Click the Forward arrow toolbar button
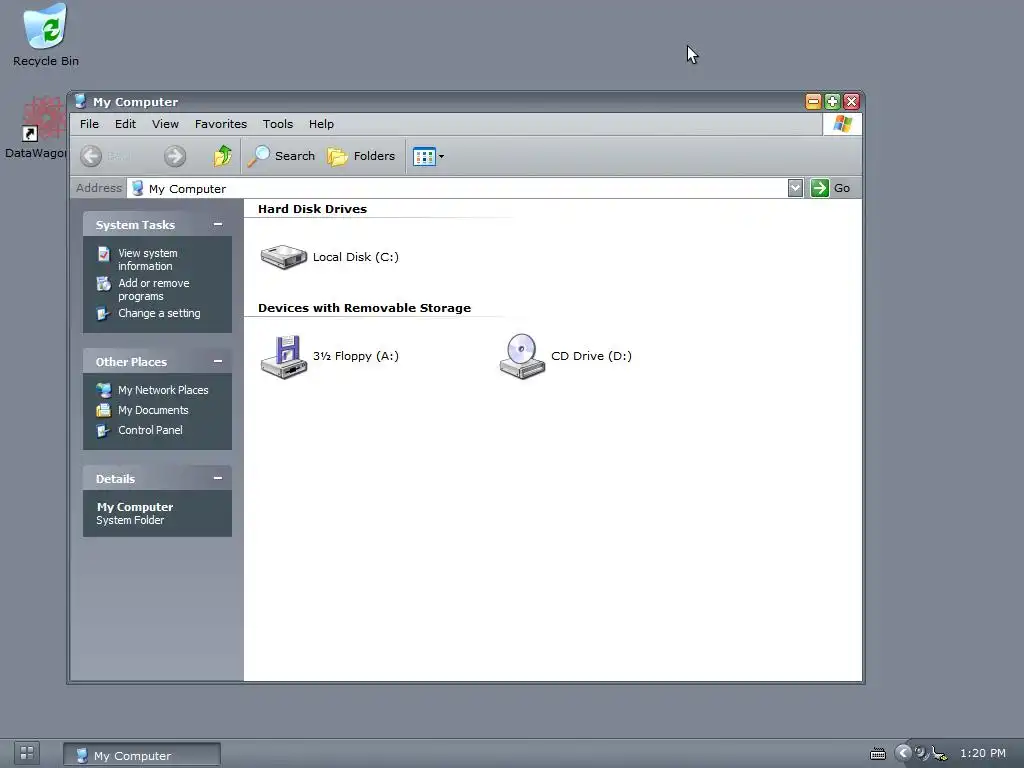The image size is (1024, 768). 174,156
